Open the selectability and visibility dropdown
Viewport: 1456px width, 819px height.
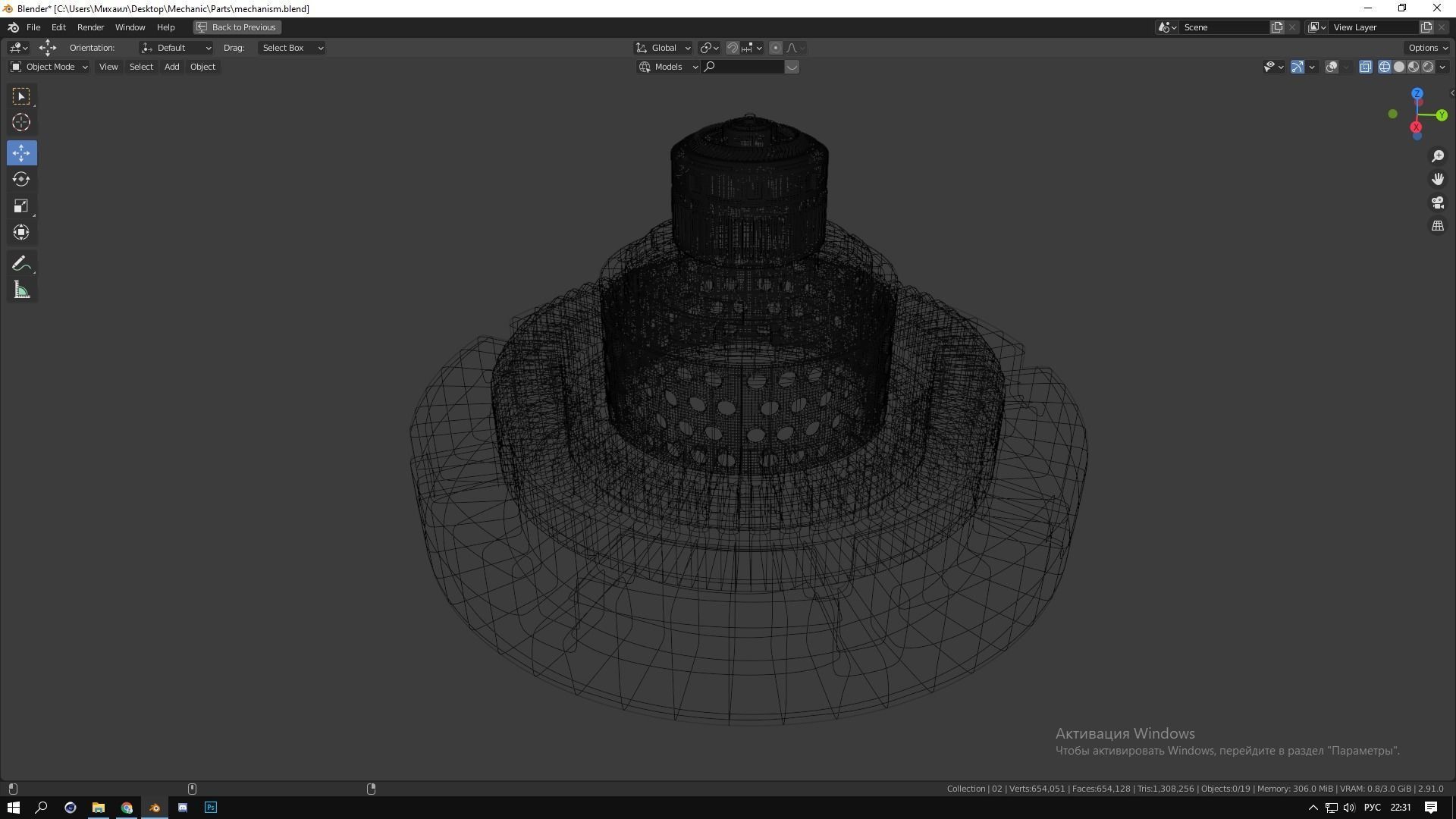1274,67
